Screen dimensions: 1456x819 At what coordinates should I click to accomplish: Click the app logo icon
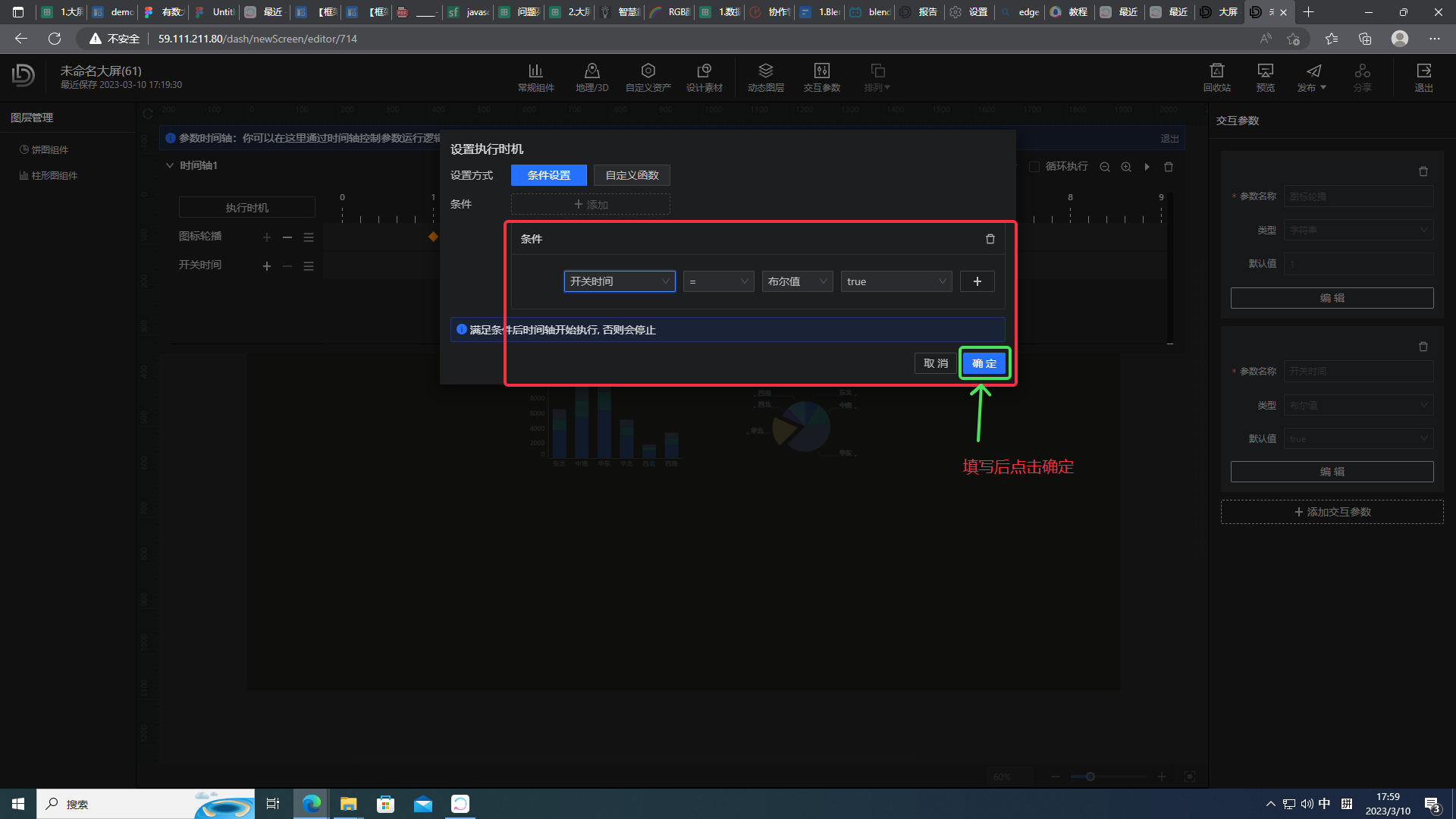(24, 76)
